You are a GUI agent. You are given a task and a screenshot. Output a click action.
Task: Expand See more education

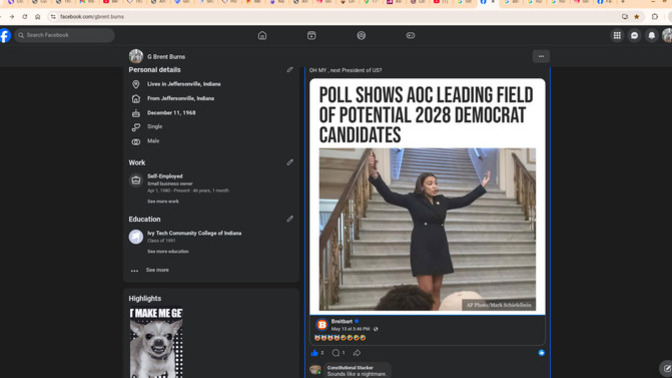pos(168,252)
